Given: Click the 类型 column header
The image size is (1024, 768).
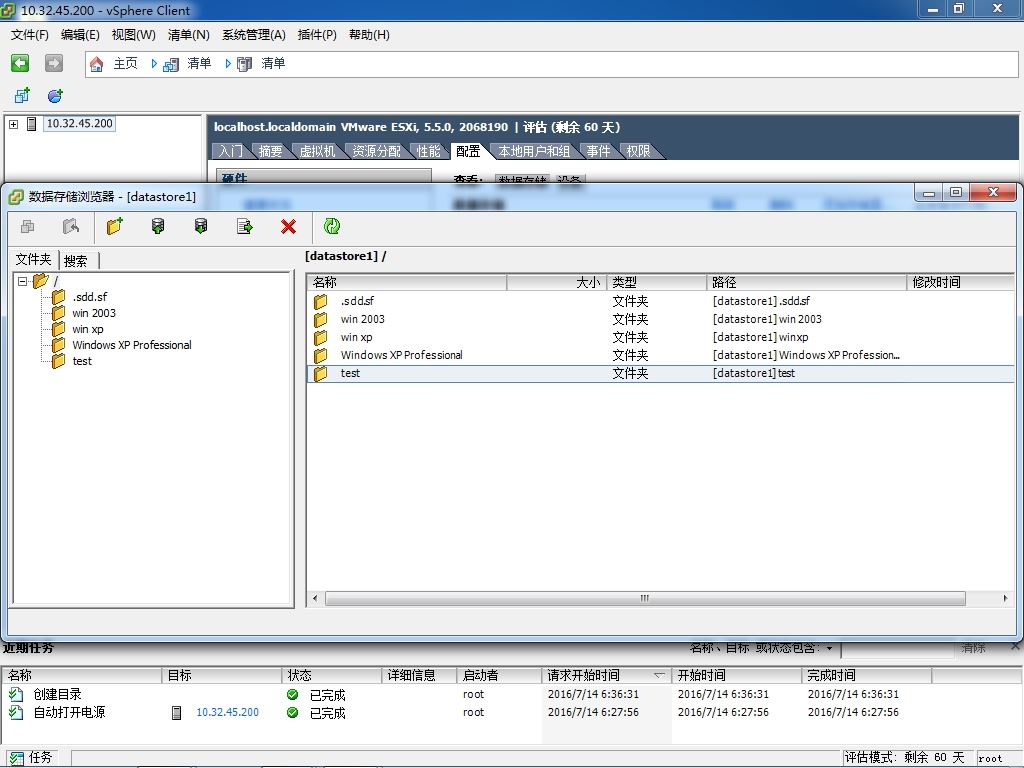Looking at the screenshot, I should pos(656,282).
